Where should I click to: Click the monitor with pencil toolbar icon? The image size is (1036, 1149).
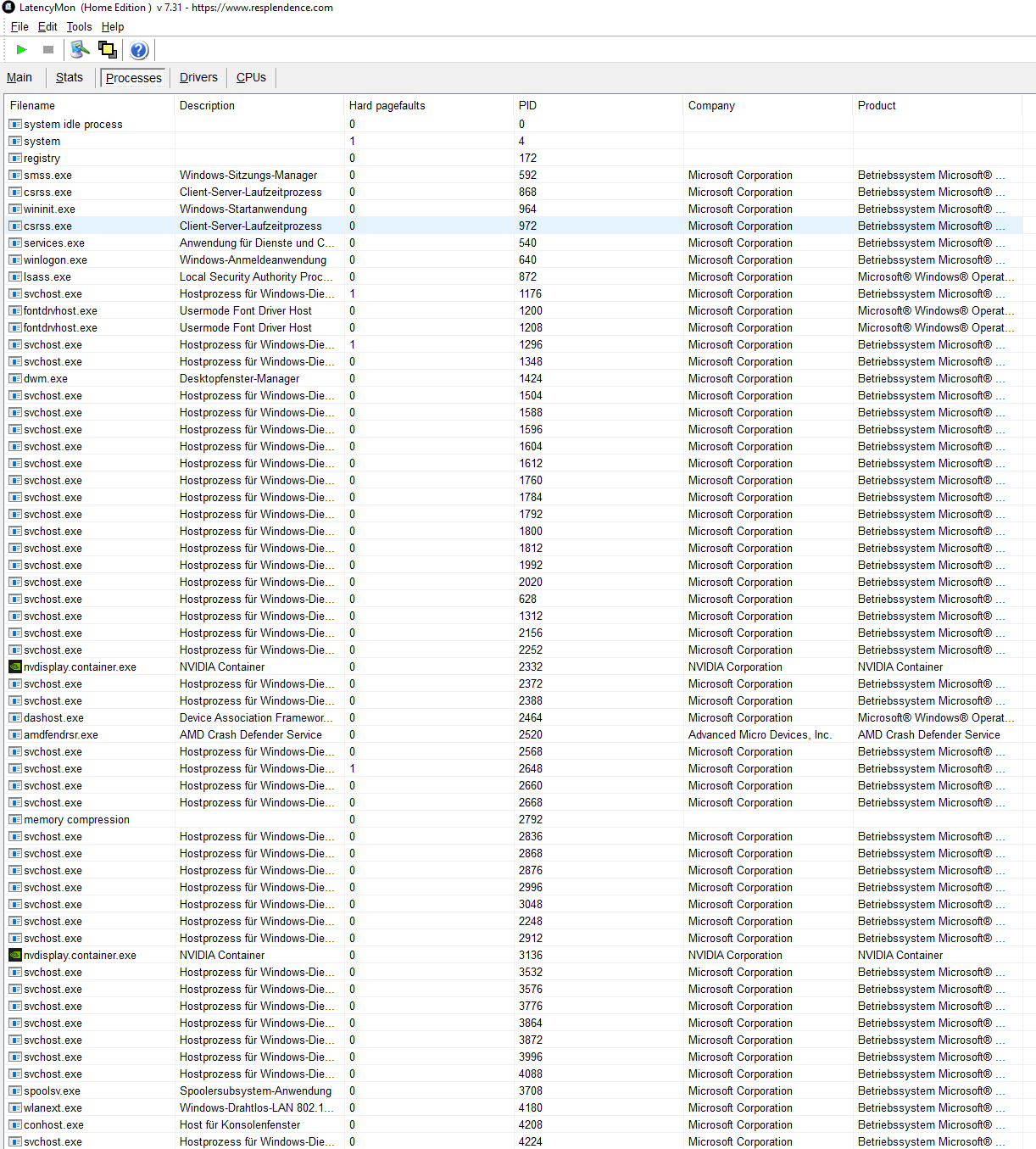point(80,49)
